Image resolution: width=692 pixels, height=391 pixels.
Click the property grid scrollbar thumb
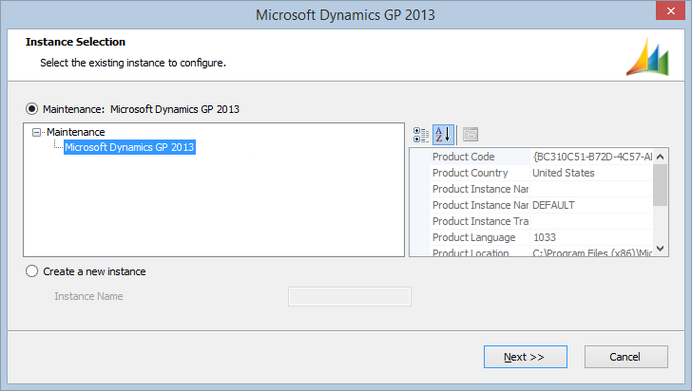660,185
